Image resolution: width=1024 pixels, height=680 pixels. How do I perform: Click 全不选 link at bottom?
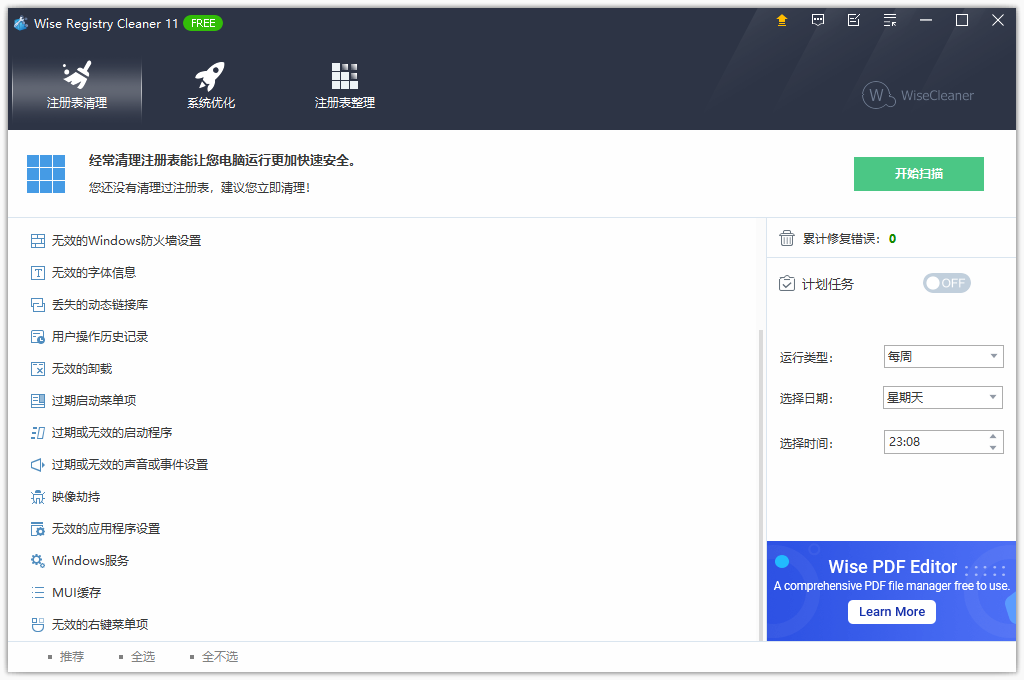point(220,656)
